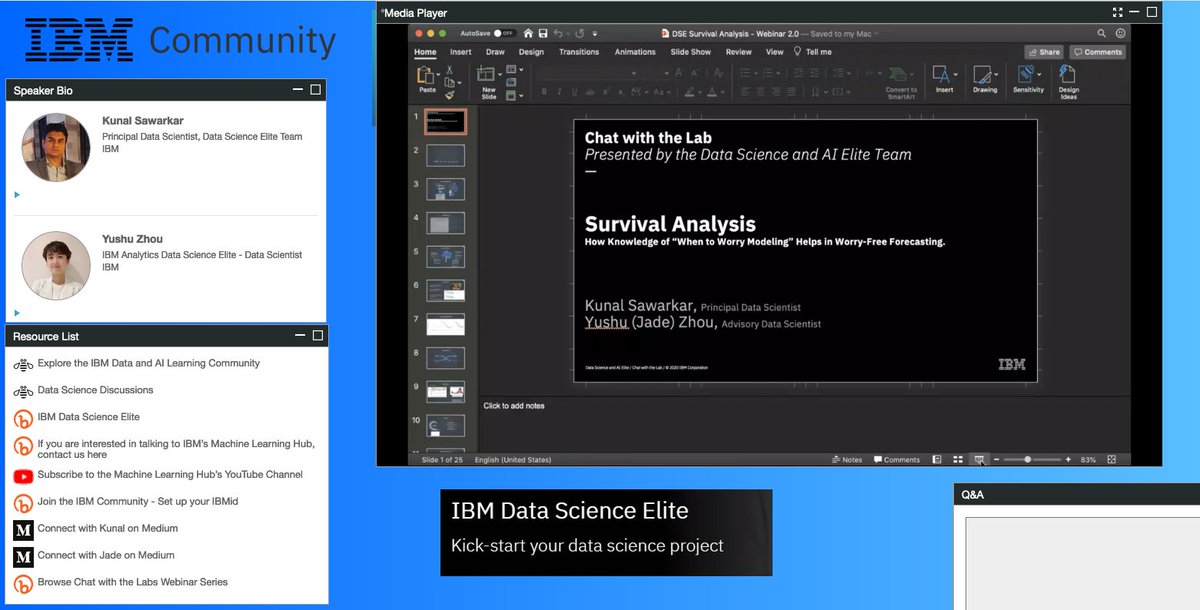Viewport: 1200px width, 610px height.
Task: Expand Media Player to fullscreen
Action: tap(1117, 12)
